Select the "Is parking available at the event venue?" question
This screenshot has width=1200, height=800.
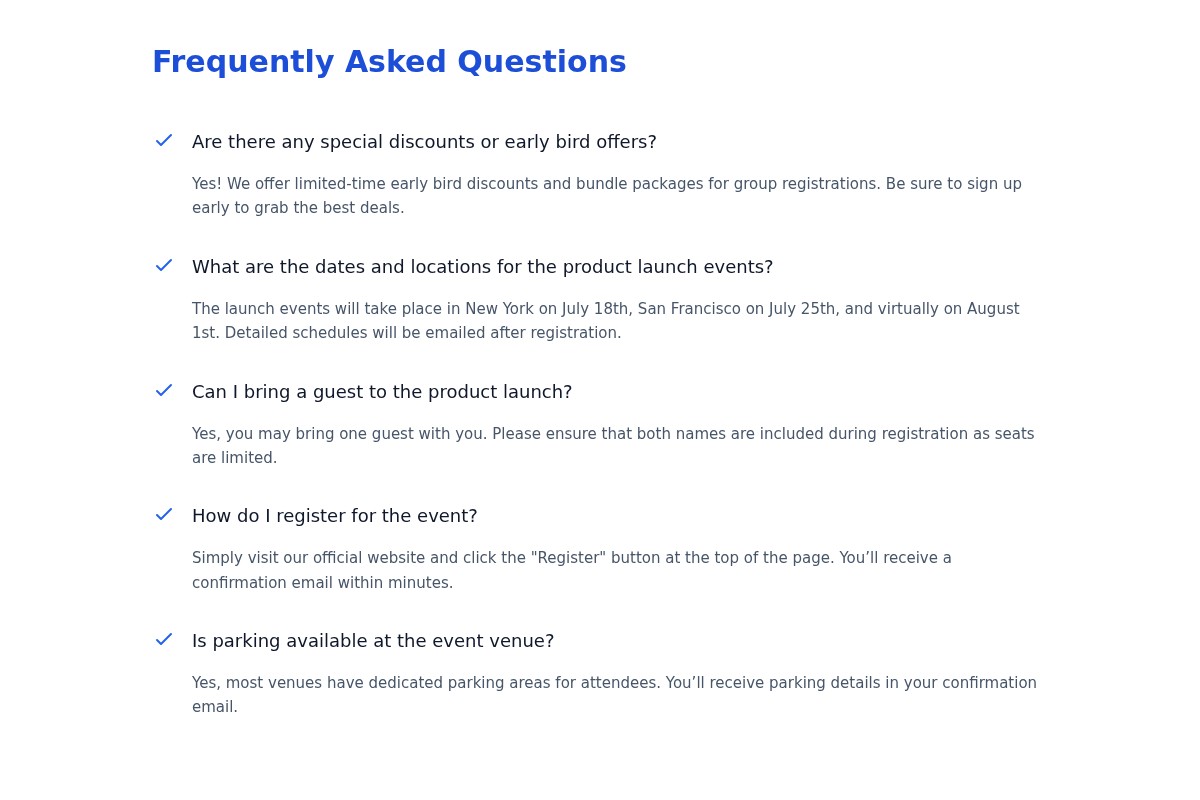click(x=372, y=641)
